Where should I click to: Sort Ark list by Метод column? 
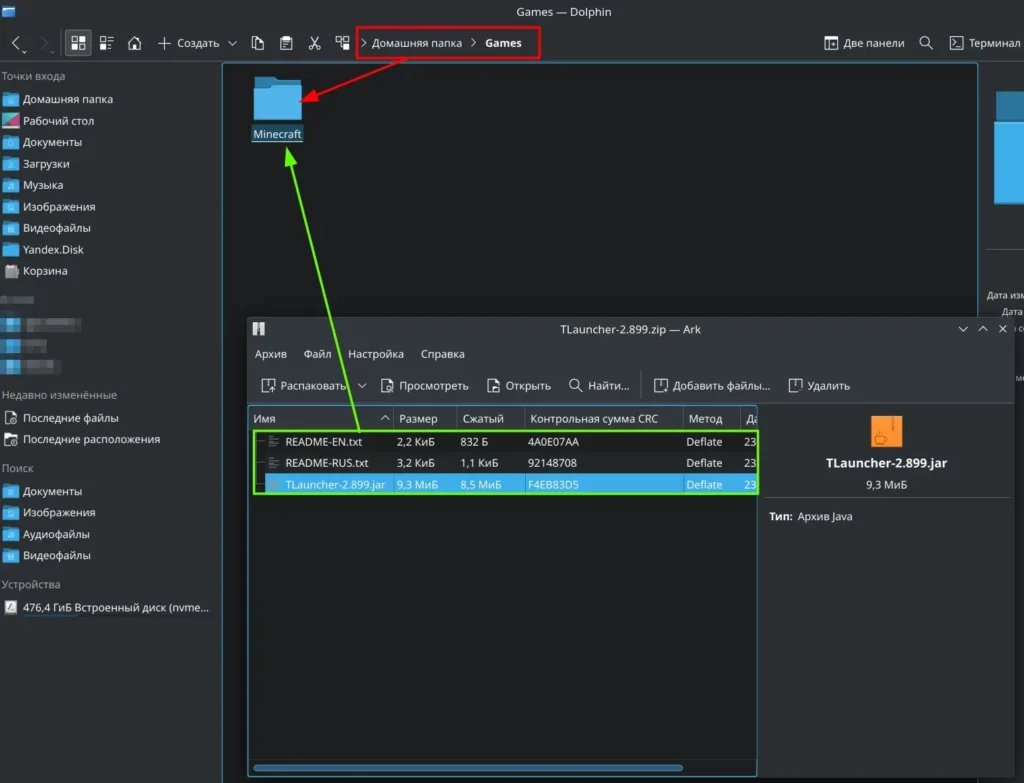(x=711, y=419)
